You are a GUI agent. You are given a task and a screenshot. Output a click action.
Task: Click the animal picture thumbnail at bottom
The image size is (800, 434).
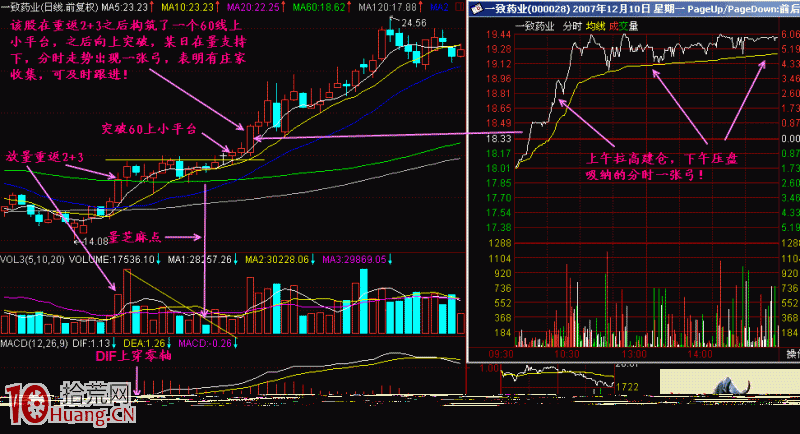[730, 381]
